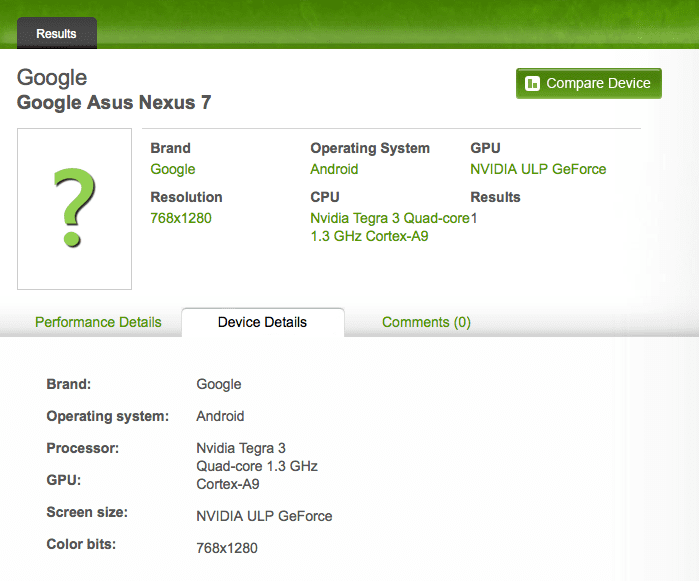Open the Comments (0) tab
This screenshot has height=581, width=699.
pos(426,322)
